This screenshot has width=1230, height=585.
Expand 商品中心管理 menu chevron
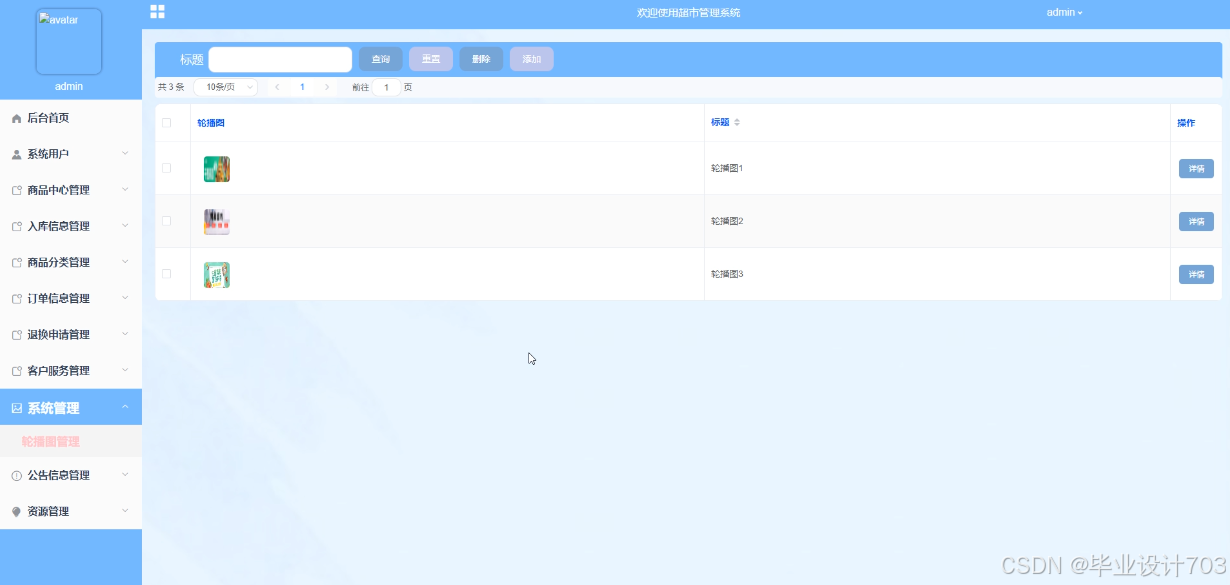coord(125,189)
